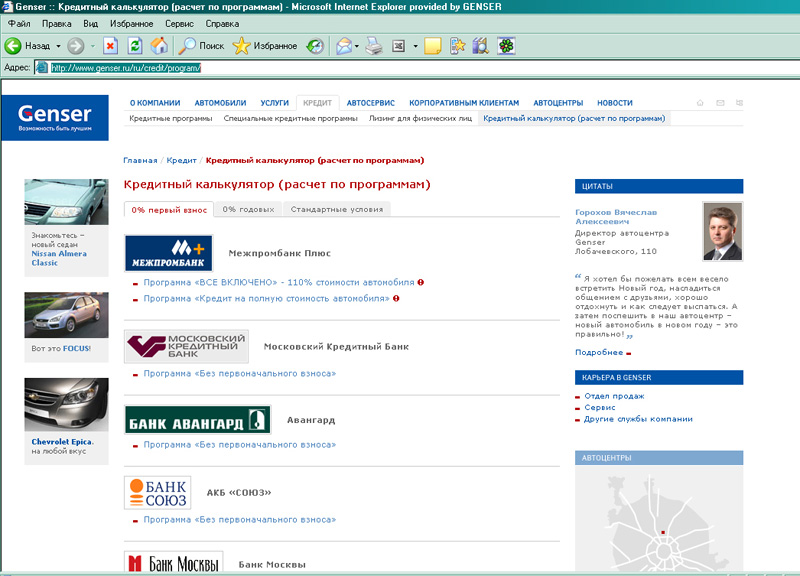Viewport: 800px width, 576px height.
Task: Open «Другие службы компании» career link
Action: pyautogui.click(x=638, y=419)
